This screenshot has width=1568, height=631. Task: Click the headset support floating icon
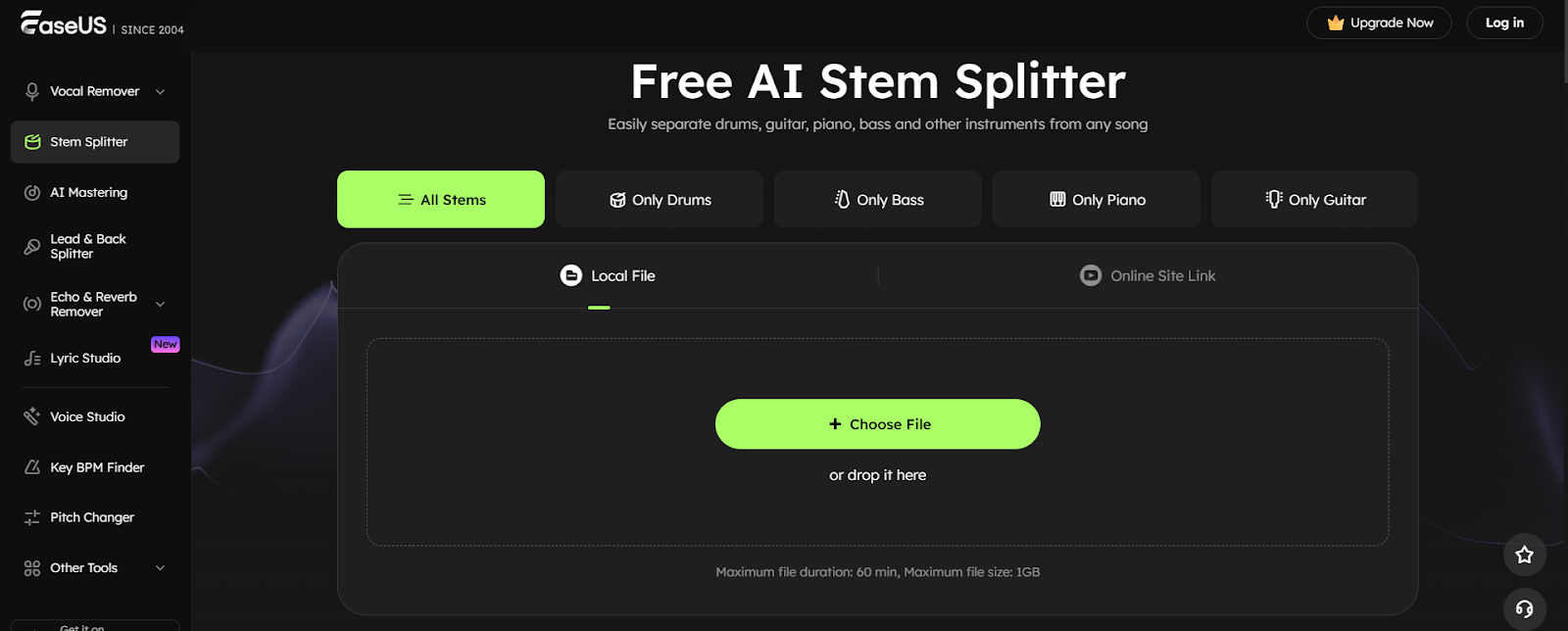[x=1524, y=608]
